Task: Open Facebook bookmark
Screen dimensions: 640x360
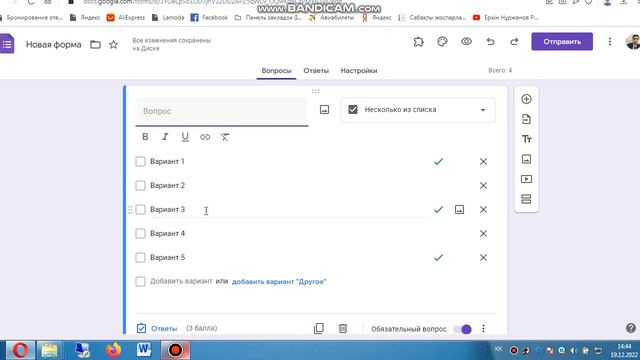Action: pos(209,18)
